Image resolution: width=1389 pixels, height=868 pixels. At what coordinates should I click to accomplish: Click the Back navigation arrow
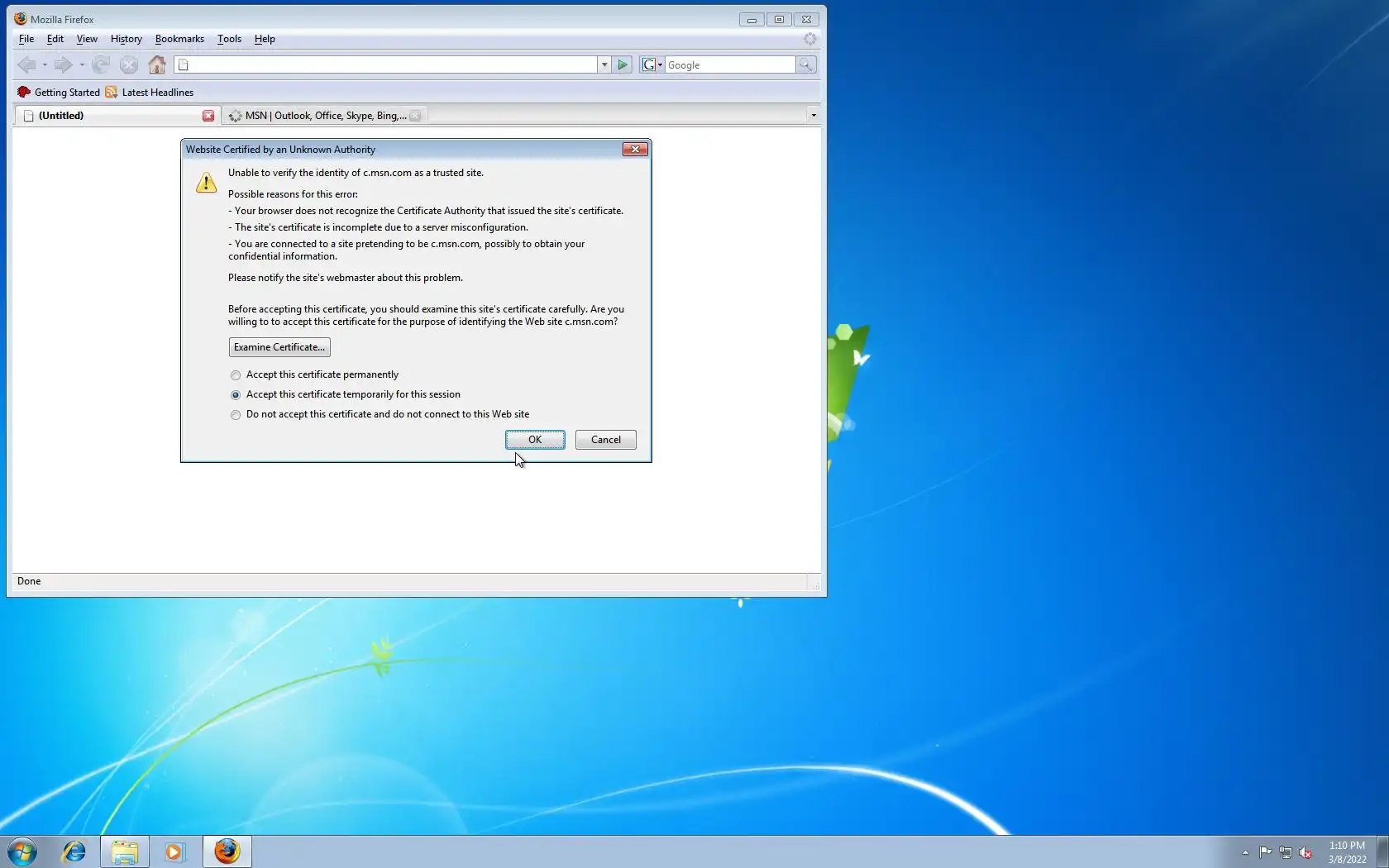click(26, 64)
